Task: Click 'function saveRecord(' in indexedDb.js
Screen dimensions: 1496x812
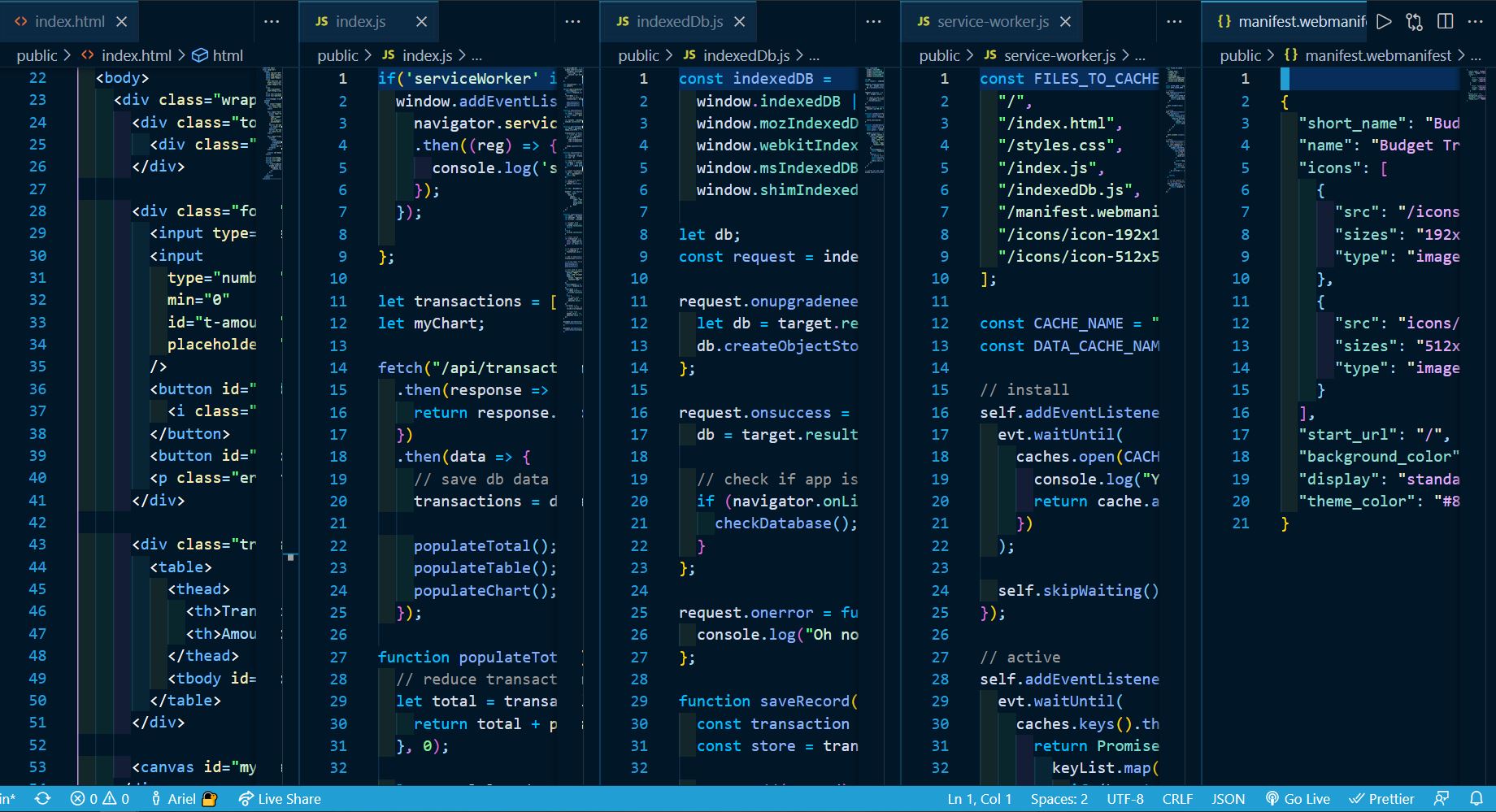Action: (x=768, y=701)
